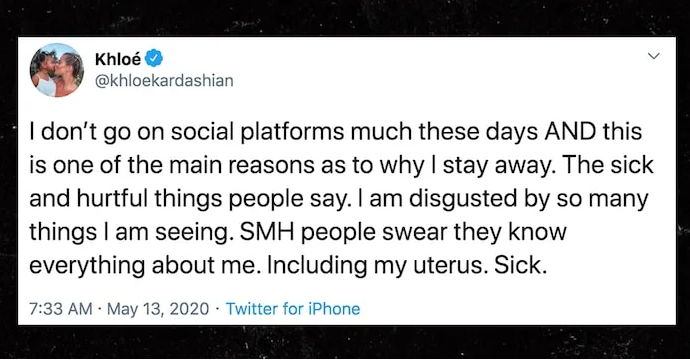Click the 7:33 AM timestamp
This screenshot has width=690, height=360.
point(61,309)
